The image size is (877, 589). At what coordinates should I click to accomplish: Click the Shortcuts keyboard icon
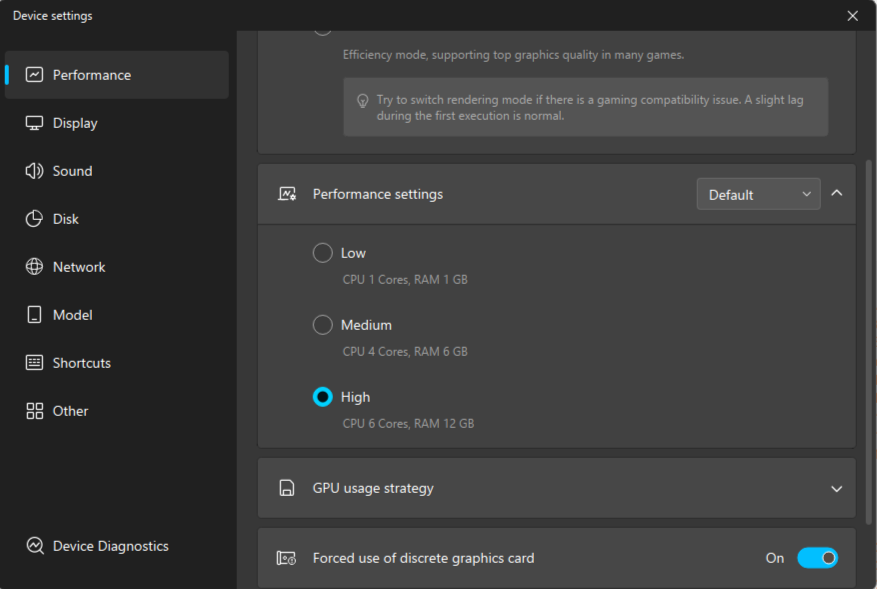click(x=35, y=363)
